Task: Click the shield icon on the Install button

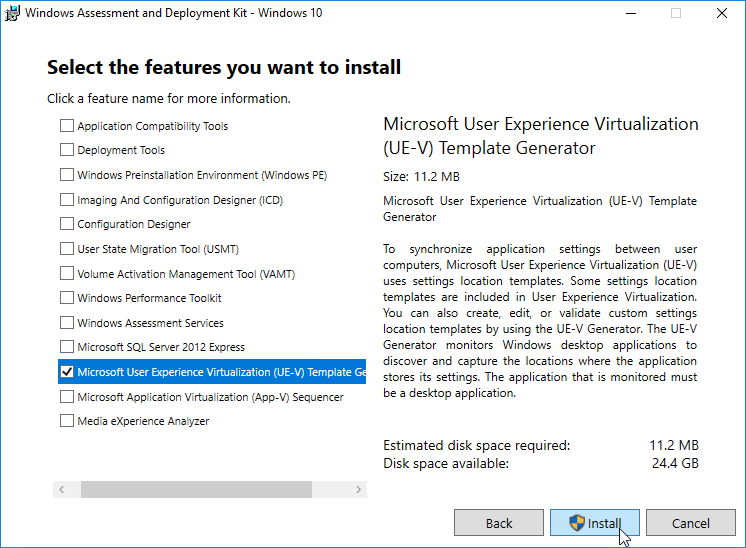Action: pyautogui.click(x=577, y=523)
